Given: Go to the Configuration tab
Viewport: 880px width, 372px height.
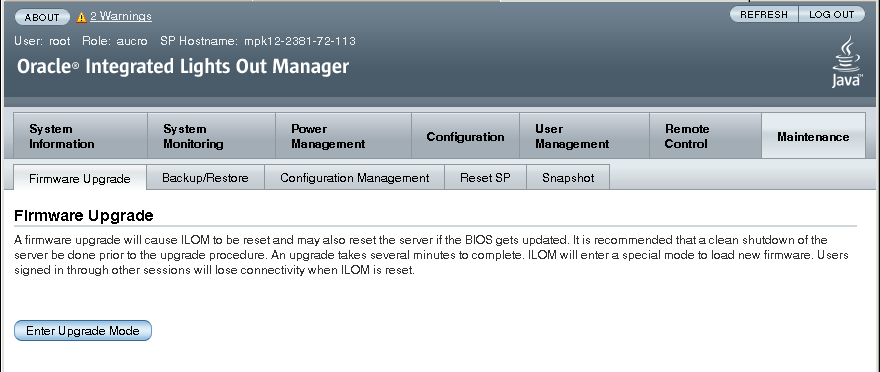Looking at the screenshot, I should click(x=465, y=136).
